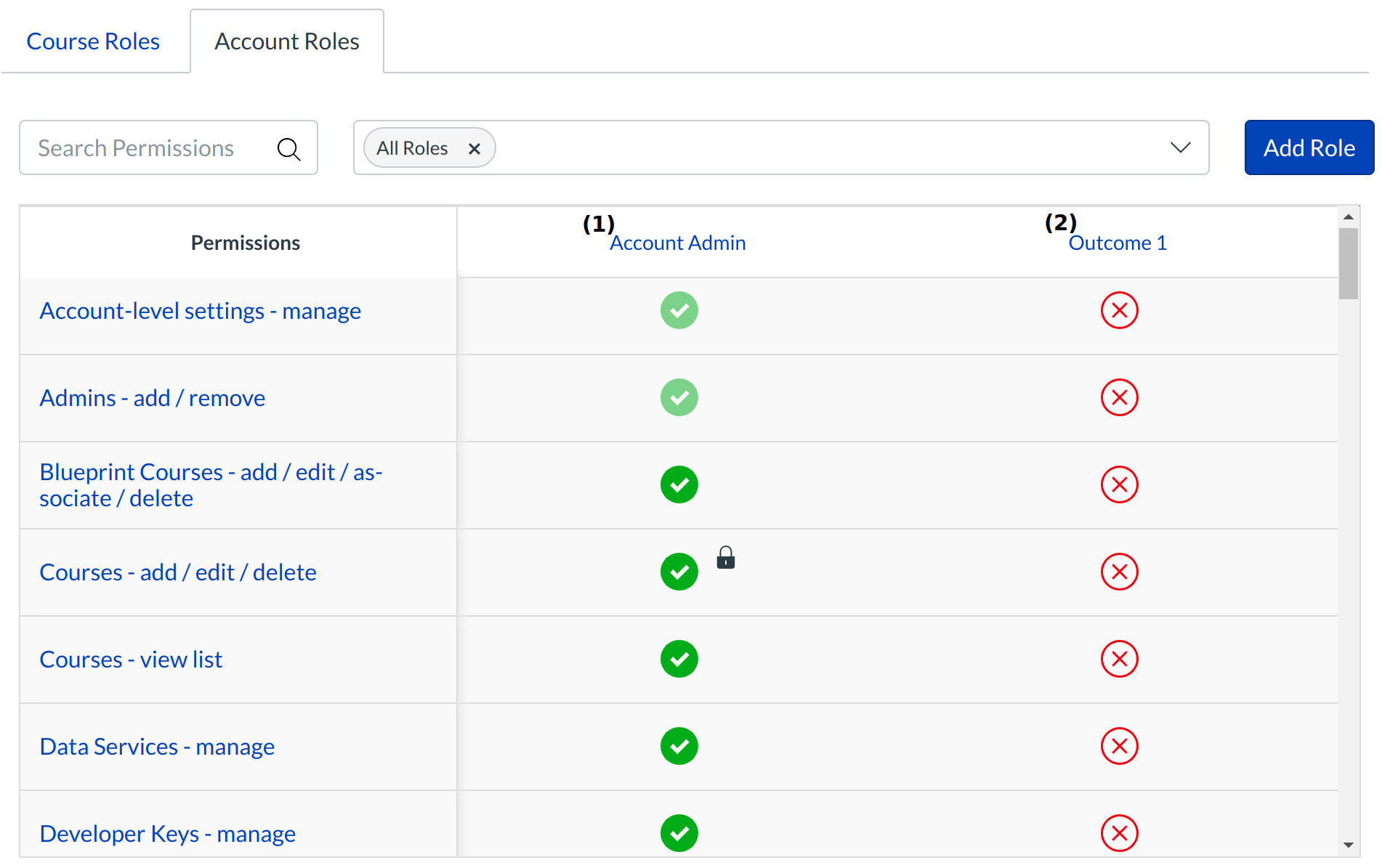Remove the All Roles filter chip
The width and height of the screenshot is (1382, 868).
pyautogui.click(x=474, y=147)
